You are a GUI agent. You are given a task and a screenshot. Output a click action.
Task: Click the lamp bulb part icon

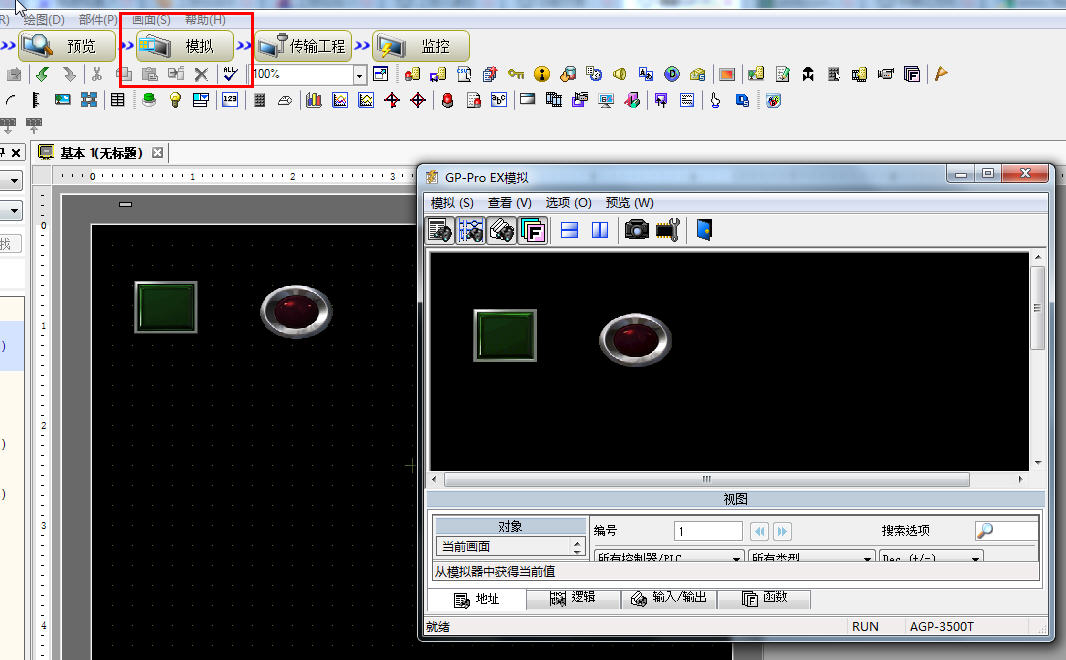[175, 100]
